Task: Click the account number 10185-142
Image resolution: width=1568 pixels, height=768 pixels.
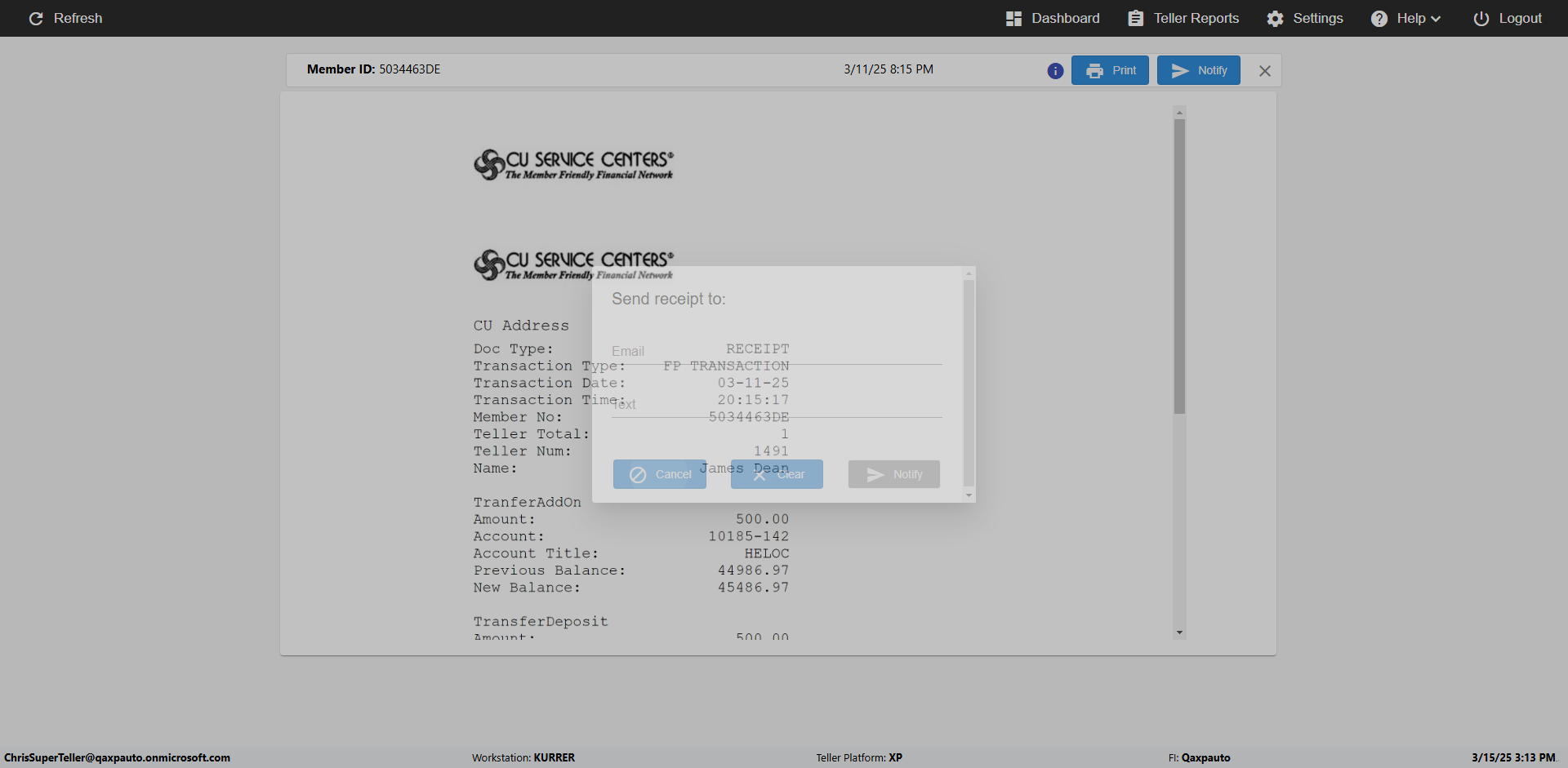Action: point(749,536)
